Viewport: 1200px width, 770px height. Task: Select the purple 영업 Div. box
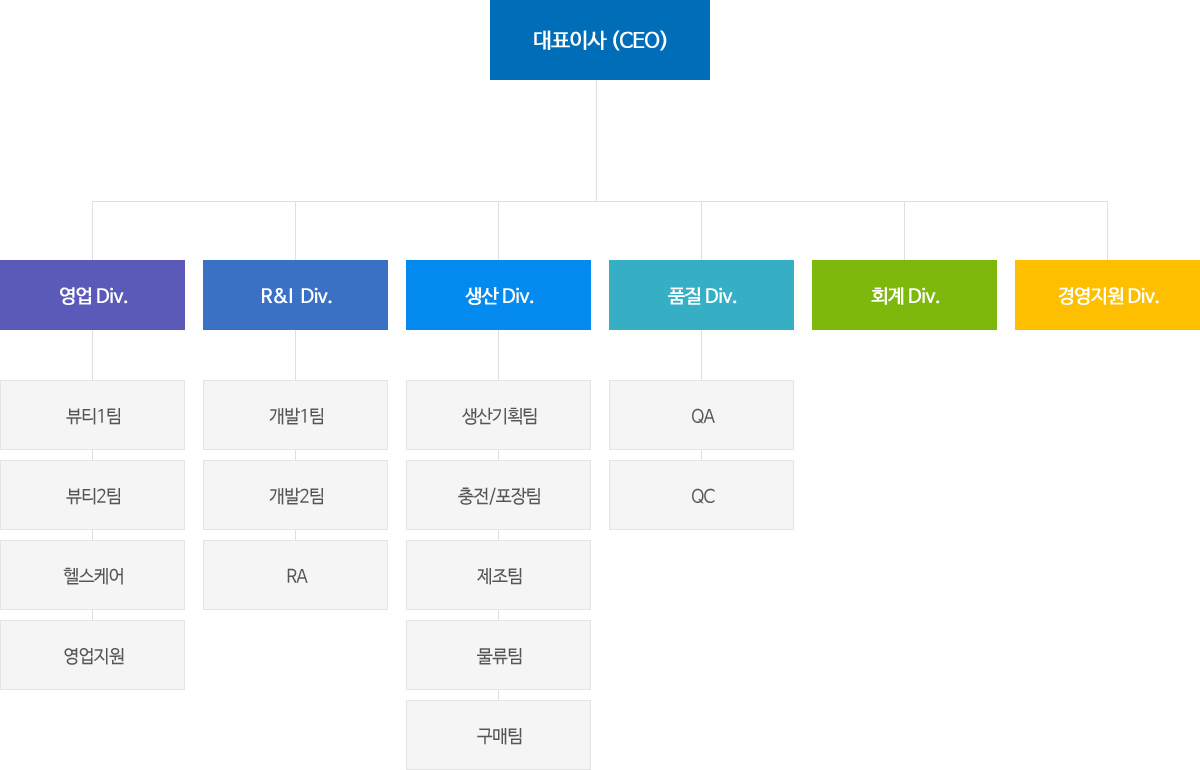click(92, 295)
